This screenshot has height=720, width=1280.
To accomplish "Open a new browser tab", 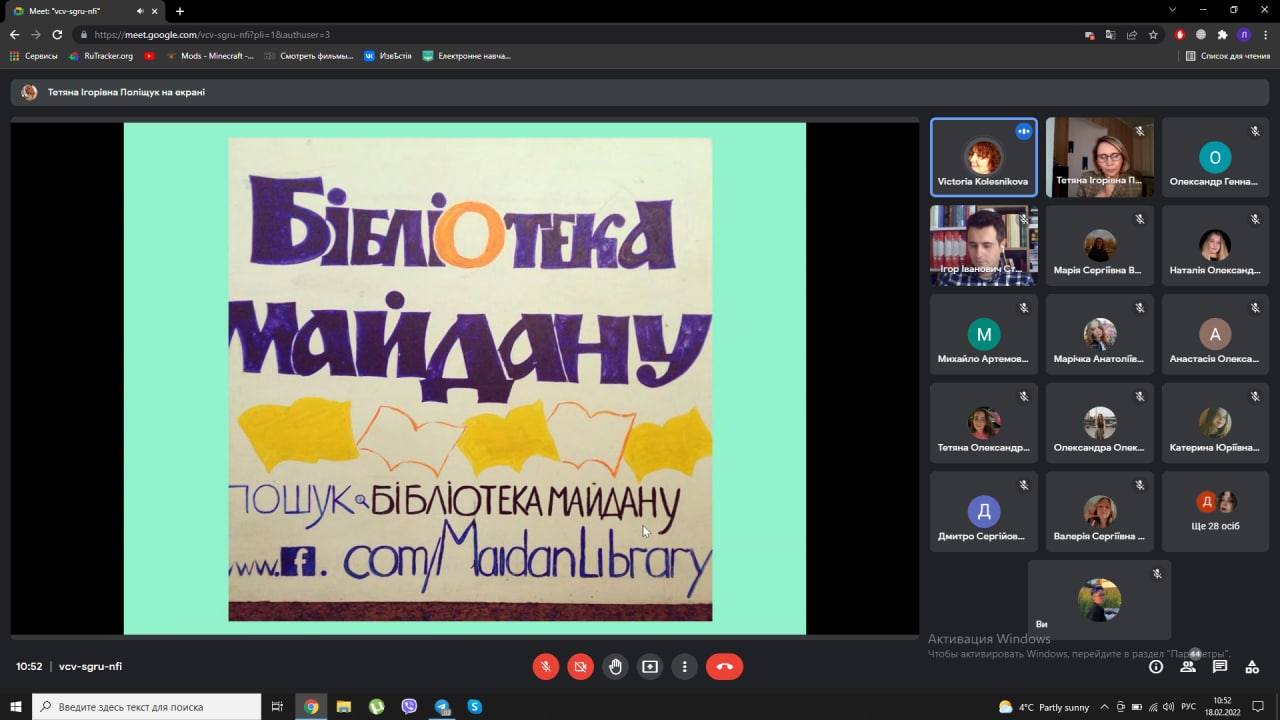I will (180, 11).
